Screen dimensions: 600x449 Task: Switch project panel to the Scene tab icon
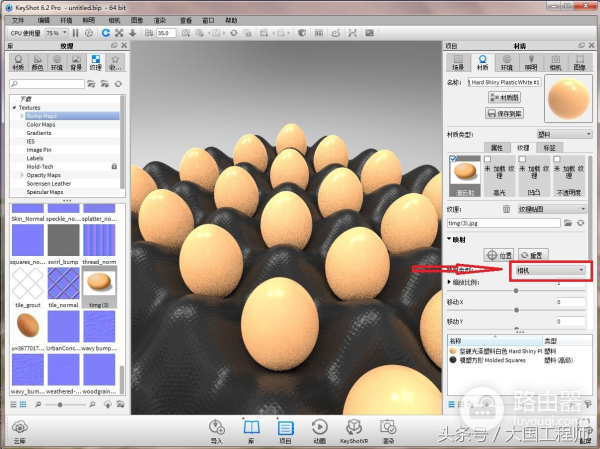click(x=458, y=62)
